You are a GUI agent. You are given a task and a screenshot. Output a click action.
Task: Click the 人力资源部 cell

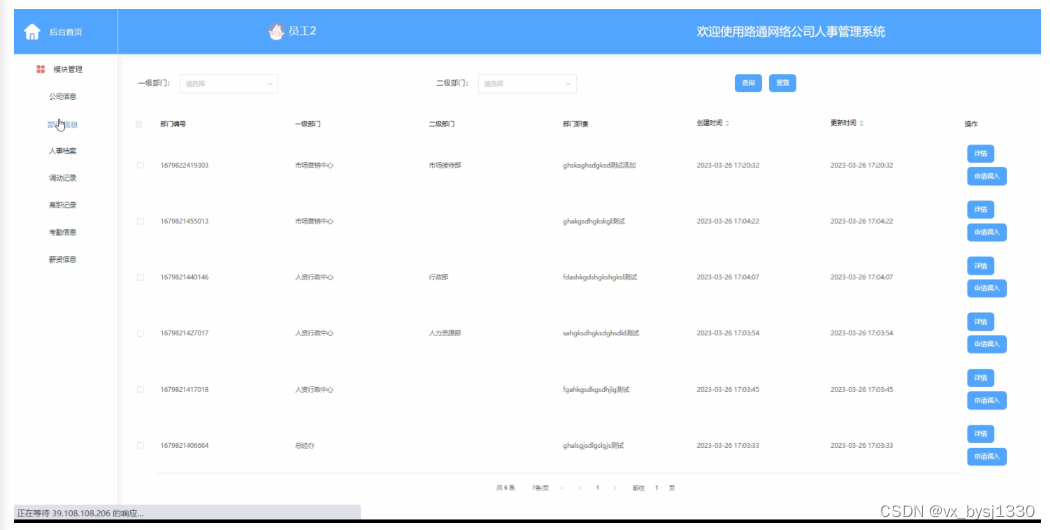point(445,333)
